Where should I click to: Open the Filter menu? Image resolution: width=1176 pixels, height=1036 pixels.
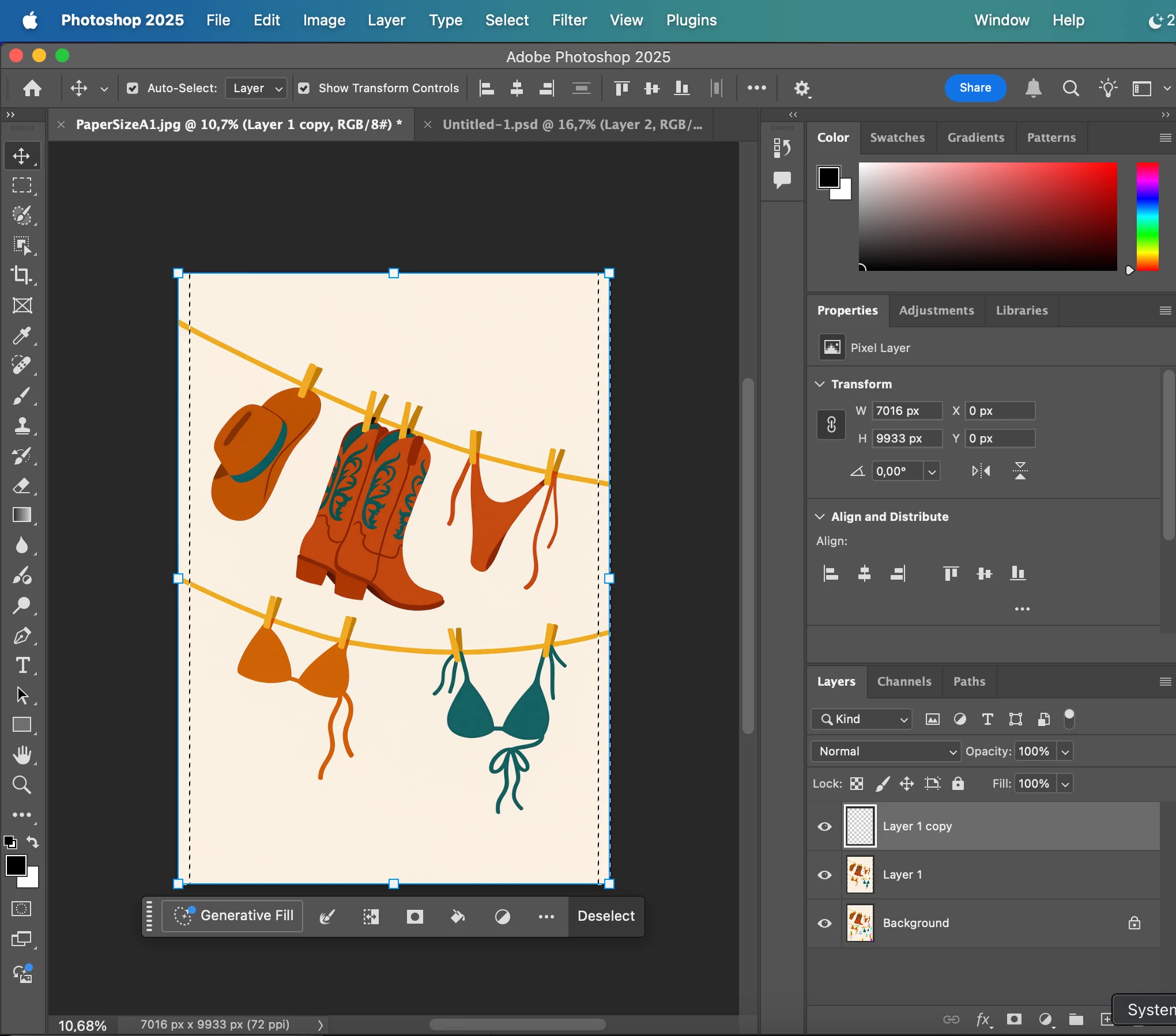(x=569, y=20)
